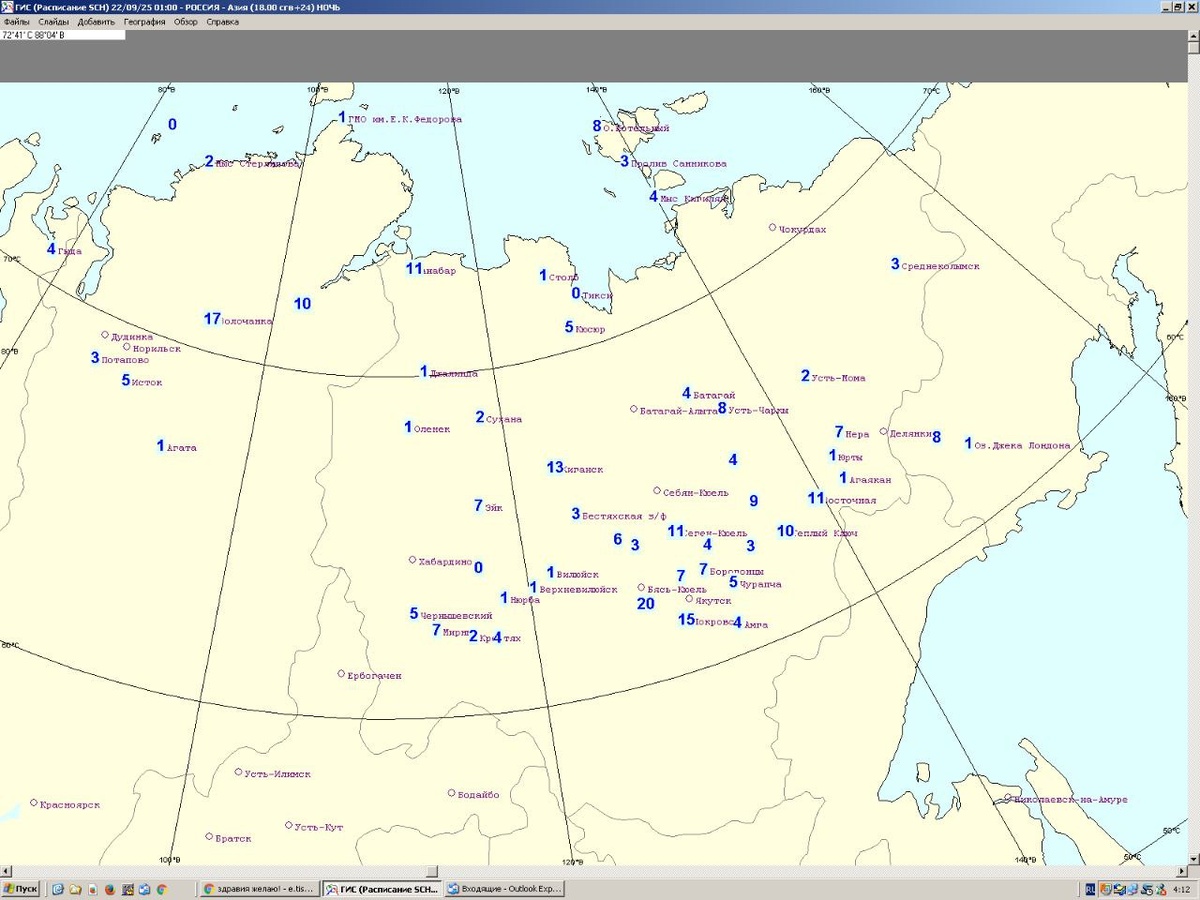This screenshot has width=1200, height=900.
Task: Click the 'Чернышевский' station label
Action: tap(456, 616)
